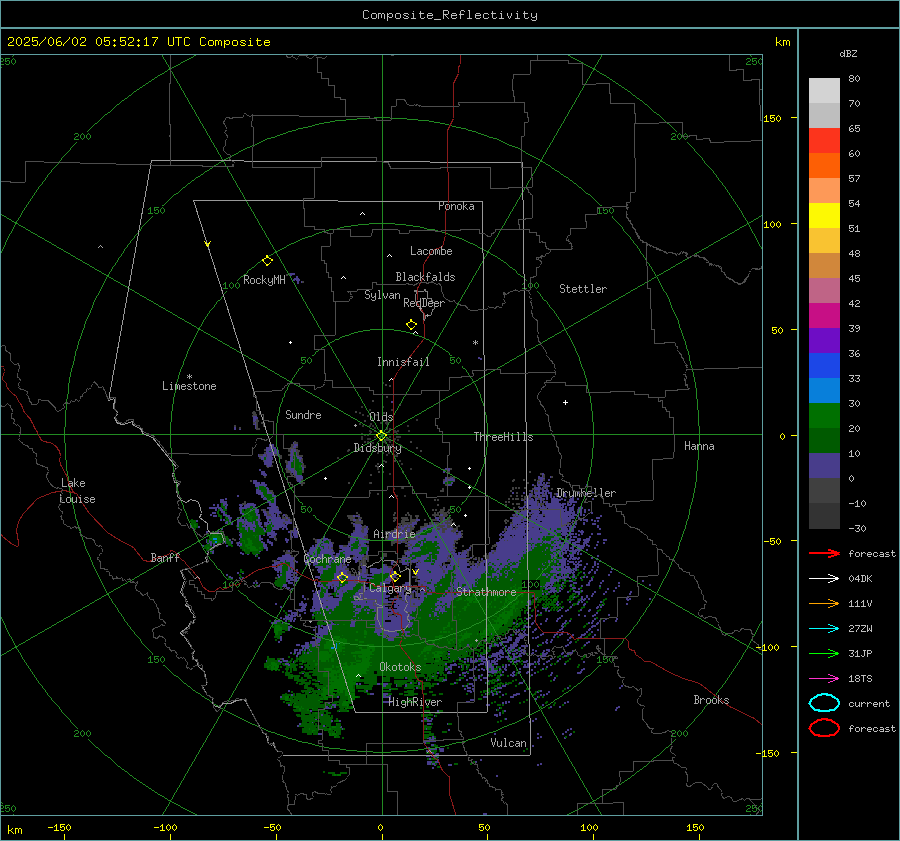Click the km label beside the timestamp row
This screenshot has width=900, height=841.
tap(782, 42)
